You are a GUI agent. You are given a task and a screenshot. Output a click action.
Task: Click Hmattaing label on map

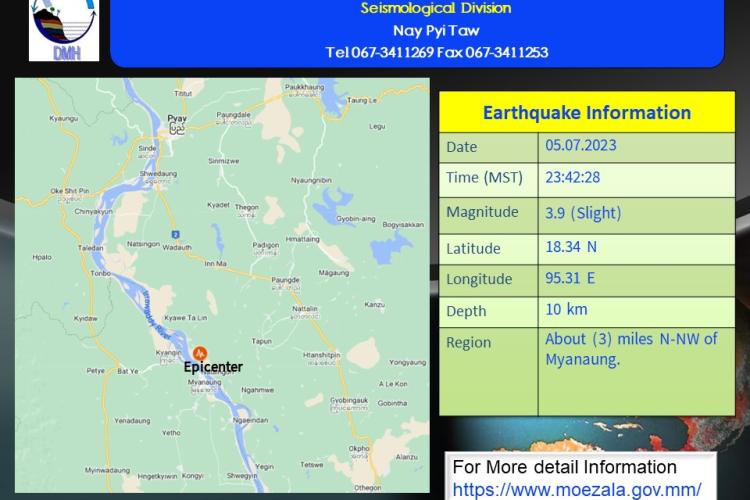pyautogui.click(x=302, y=239)
